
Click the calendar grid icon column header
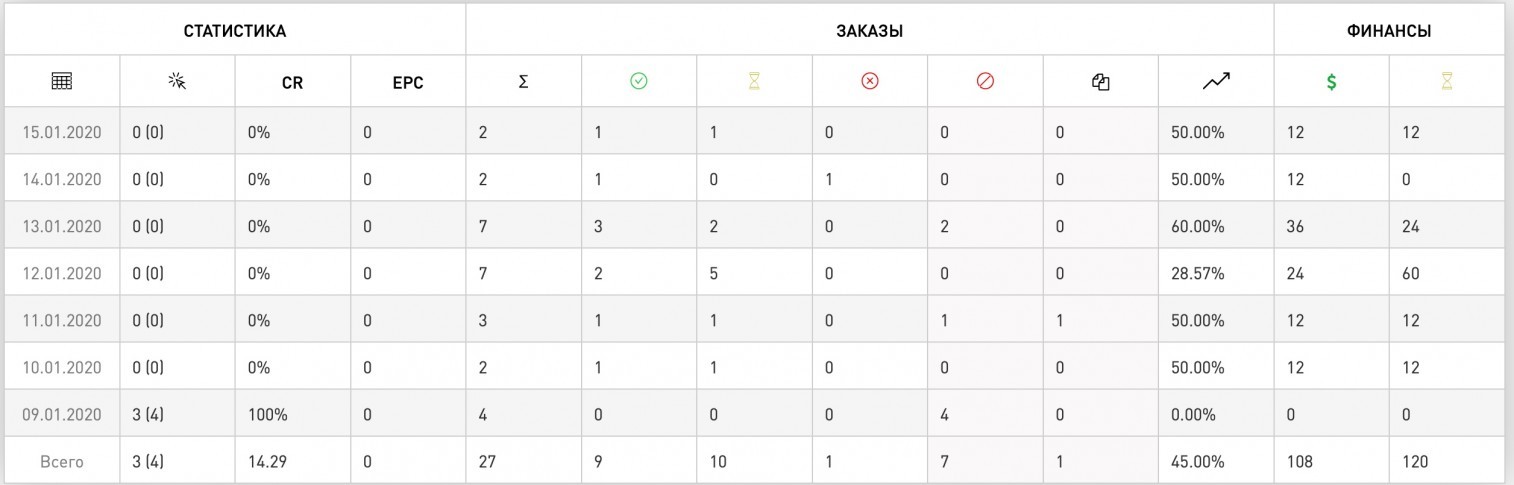pyautogui.click(x=62, y=82)
